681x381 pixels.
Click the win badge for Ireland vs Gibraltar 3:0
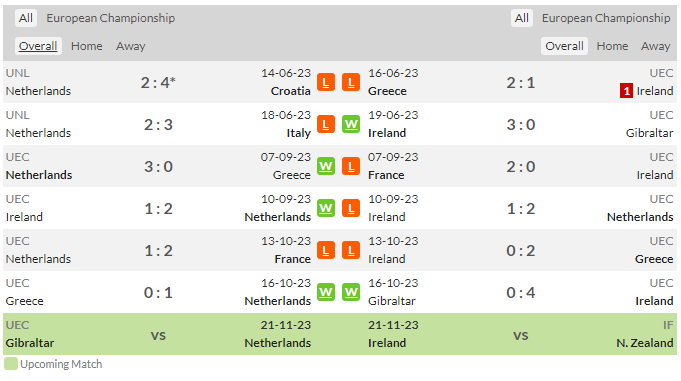351,124
